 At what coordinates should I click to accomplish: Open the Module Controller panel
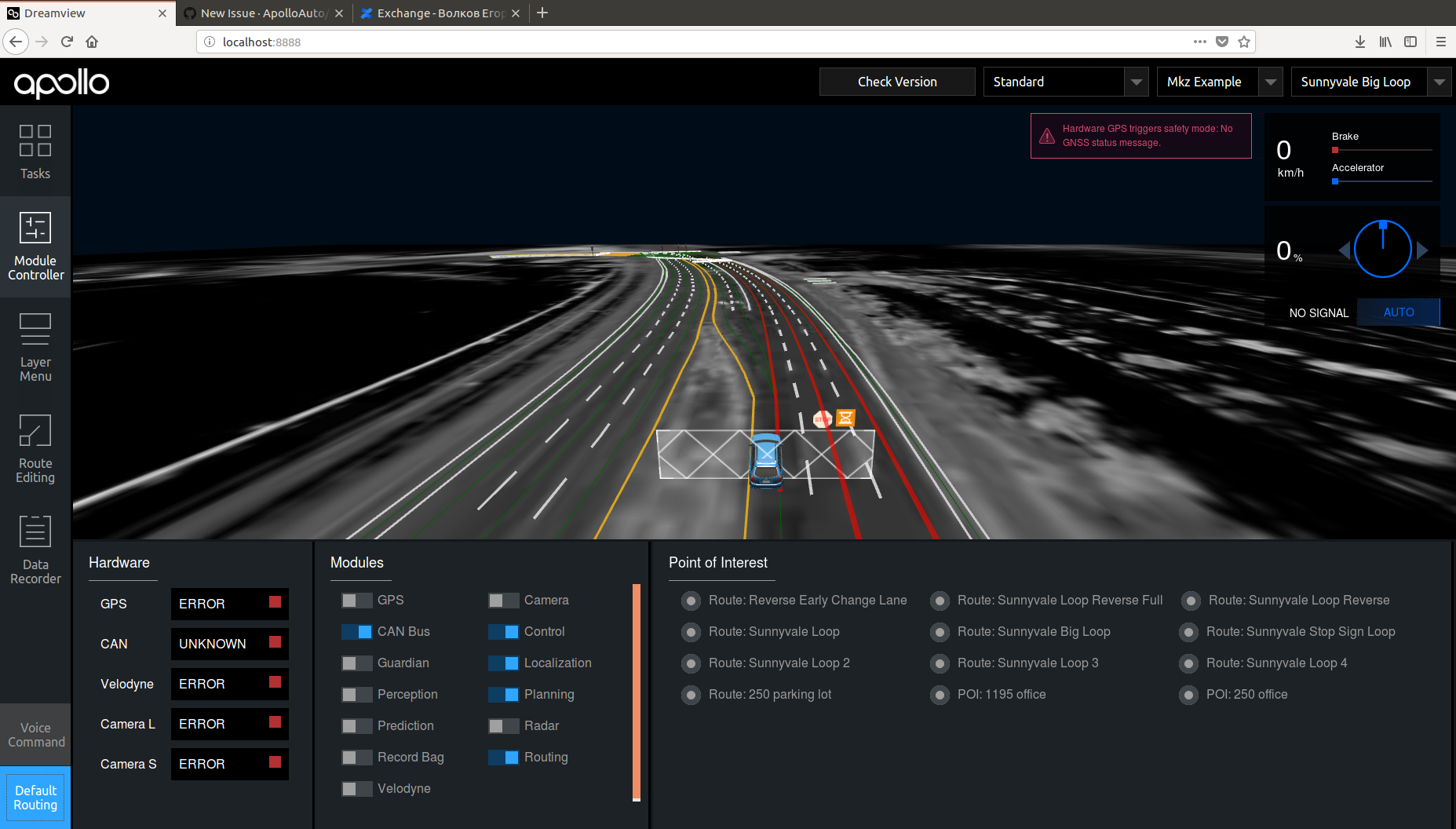(x=35, y=247)
